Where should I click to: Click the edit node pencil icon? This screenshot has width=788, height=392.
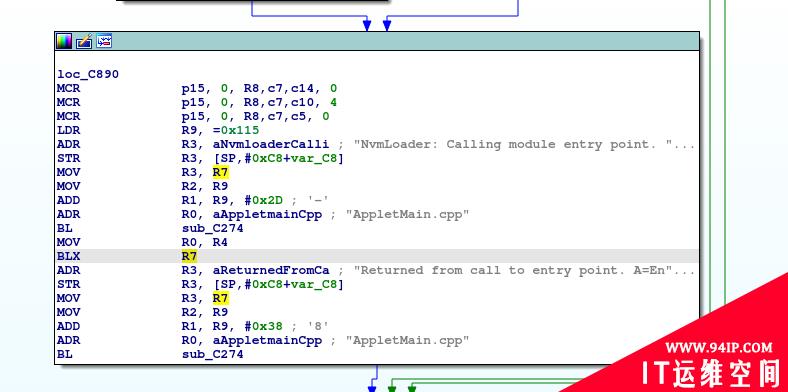84,41
